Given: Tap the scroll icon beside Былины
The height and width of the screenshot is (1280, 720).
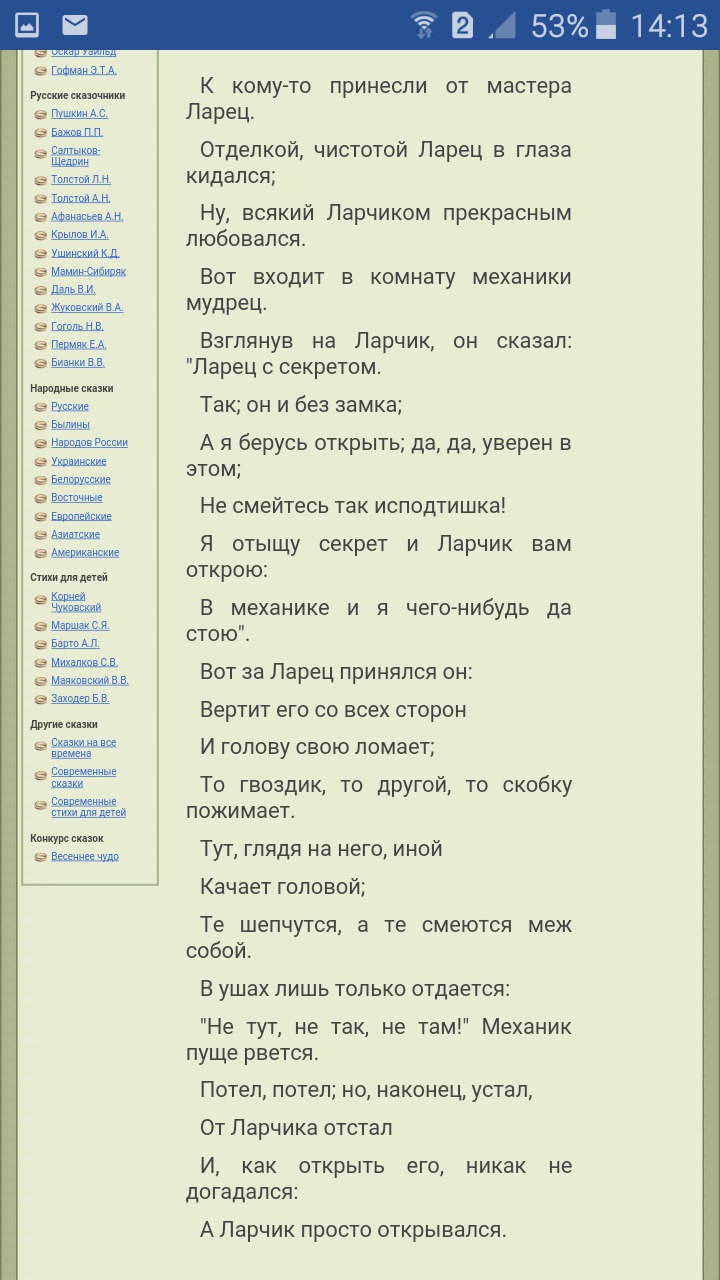Looking at the screenshot, I should 40,425.
